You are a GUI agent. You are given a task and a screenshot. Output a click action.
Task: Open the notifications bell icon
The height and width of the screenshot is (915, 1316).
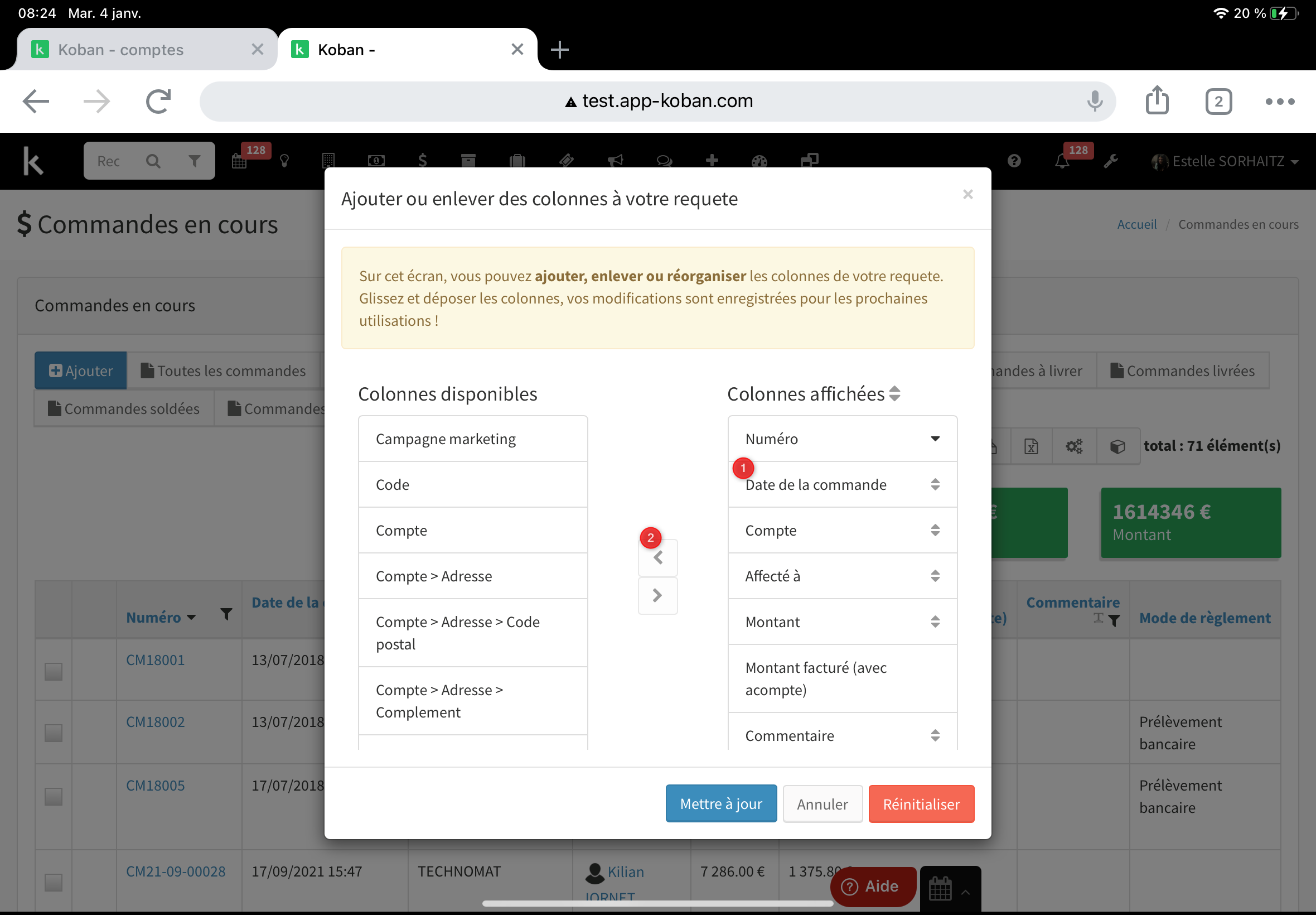coord(1062,161)
